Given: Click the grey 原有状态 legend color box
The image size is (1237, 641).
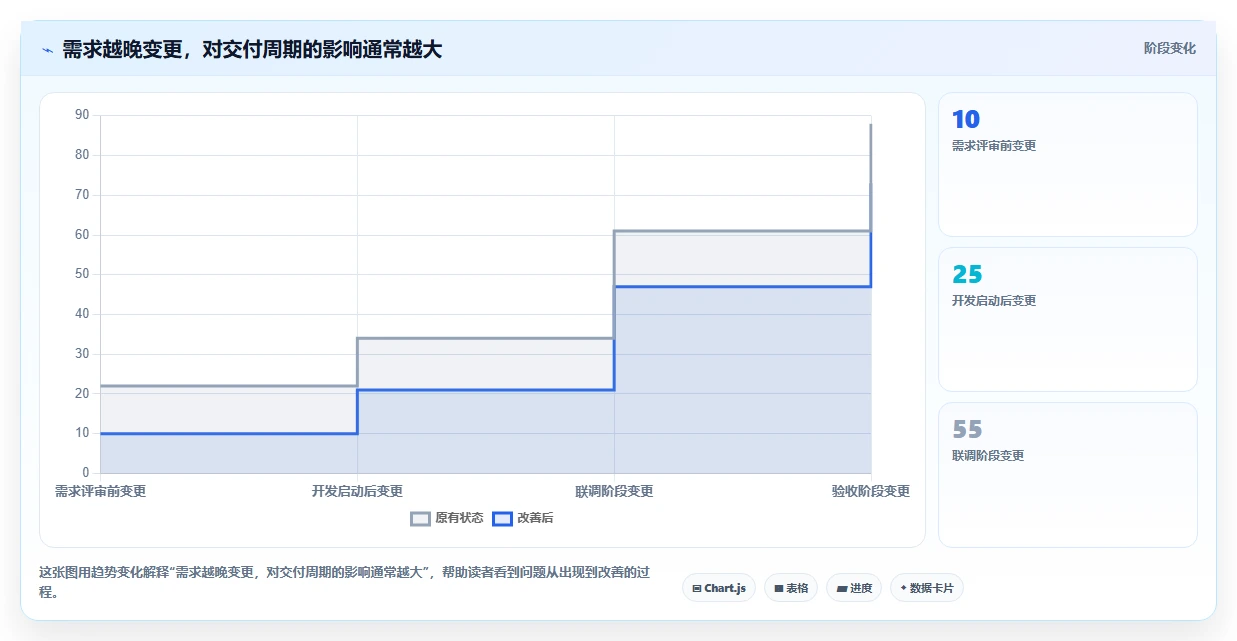Looking at the screenshot, I should click(x=421, y=518).
